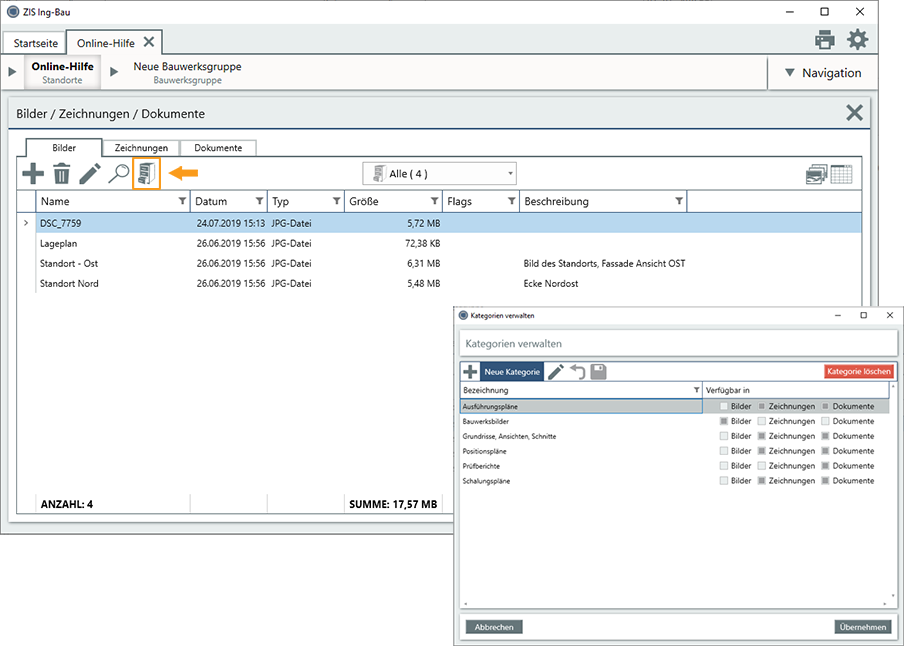
Task: Switch to thumbnail gallery view
Action: click(816, 174)
